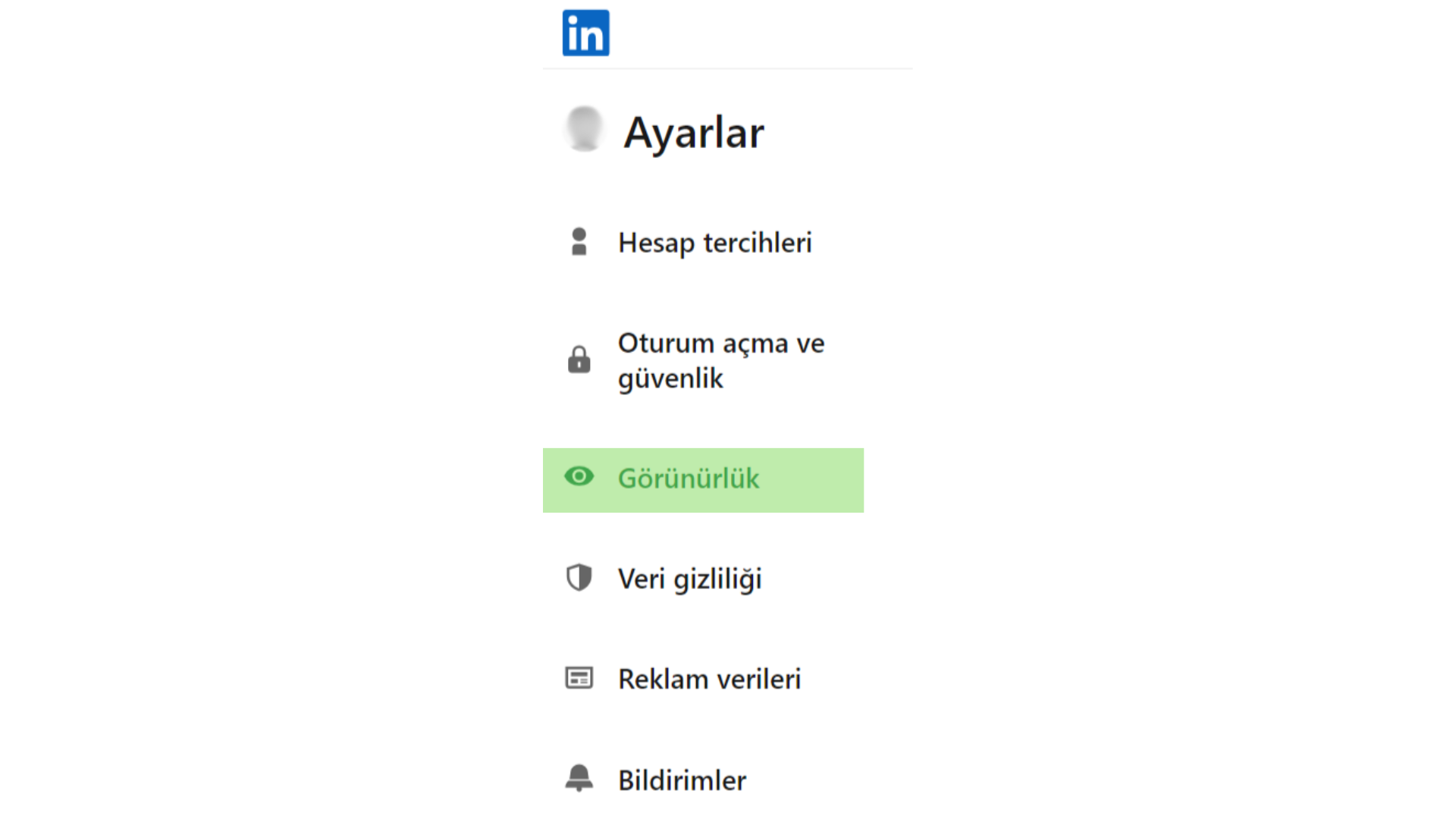Click the LinkedIn logo
1456x819 pixels.
click(585, 33)
